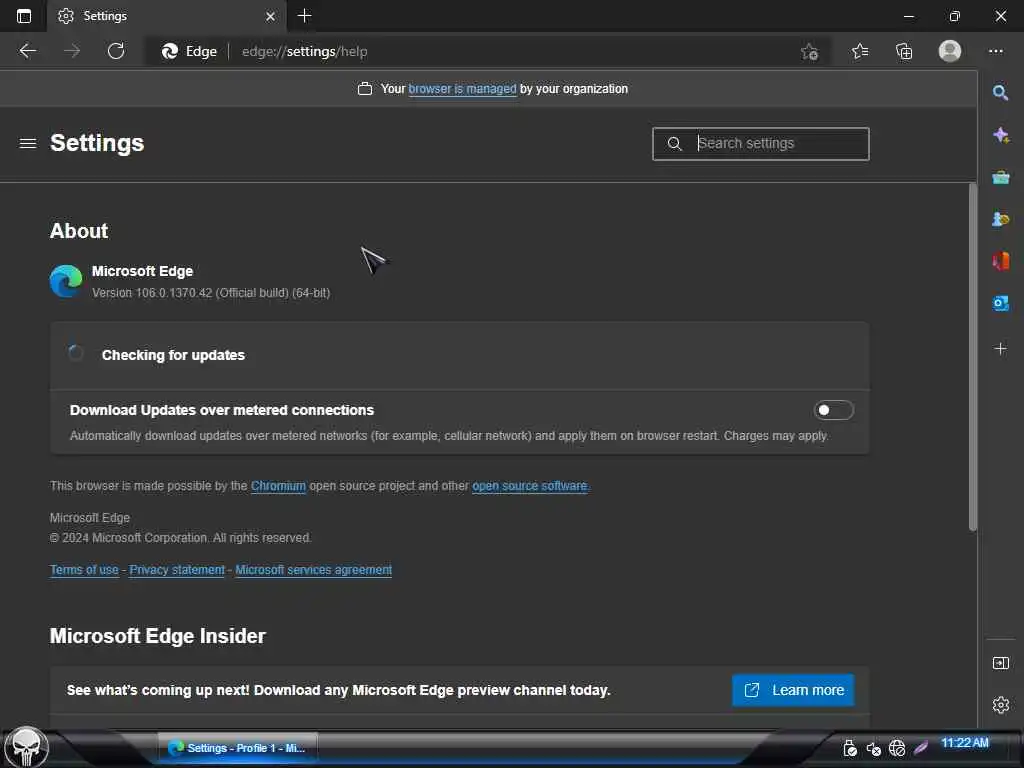Open the Collections icon in toolbar
1024x768 pixels.
pos(904,51)
